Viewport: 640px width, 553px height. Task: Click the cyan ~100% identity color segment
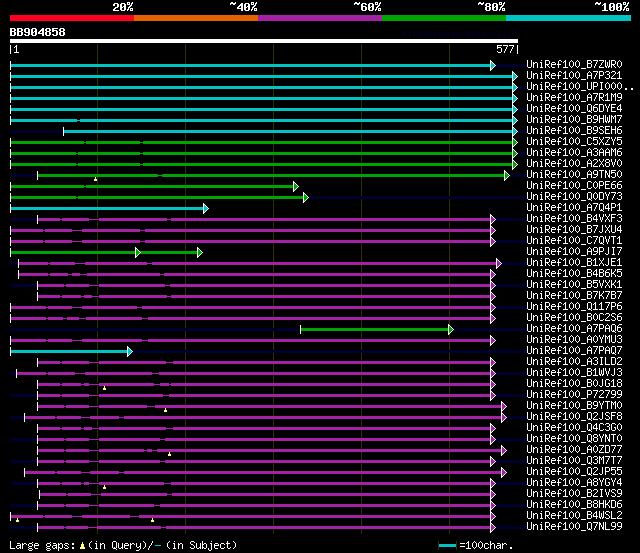568,18
